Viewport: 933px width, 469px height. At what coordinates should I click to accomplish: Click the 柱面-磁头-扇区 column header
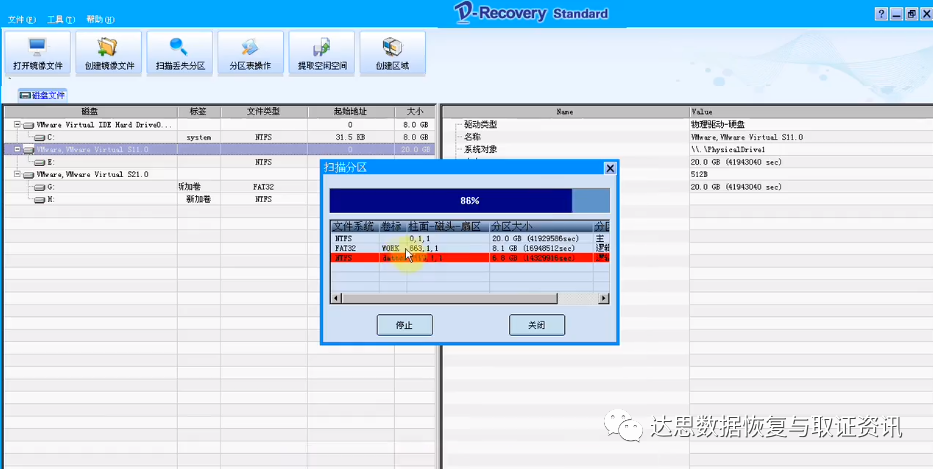(x=447, y=226)
